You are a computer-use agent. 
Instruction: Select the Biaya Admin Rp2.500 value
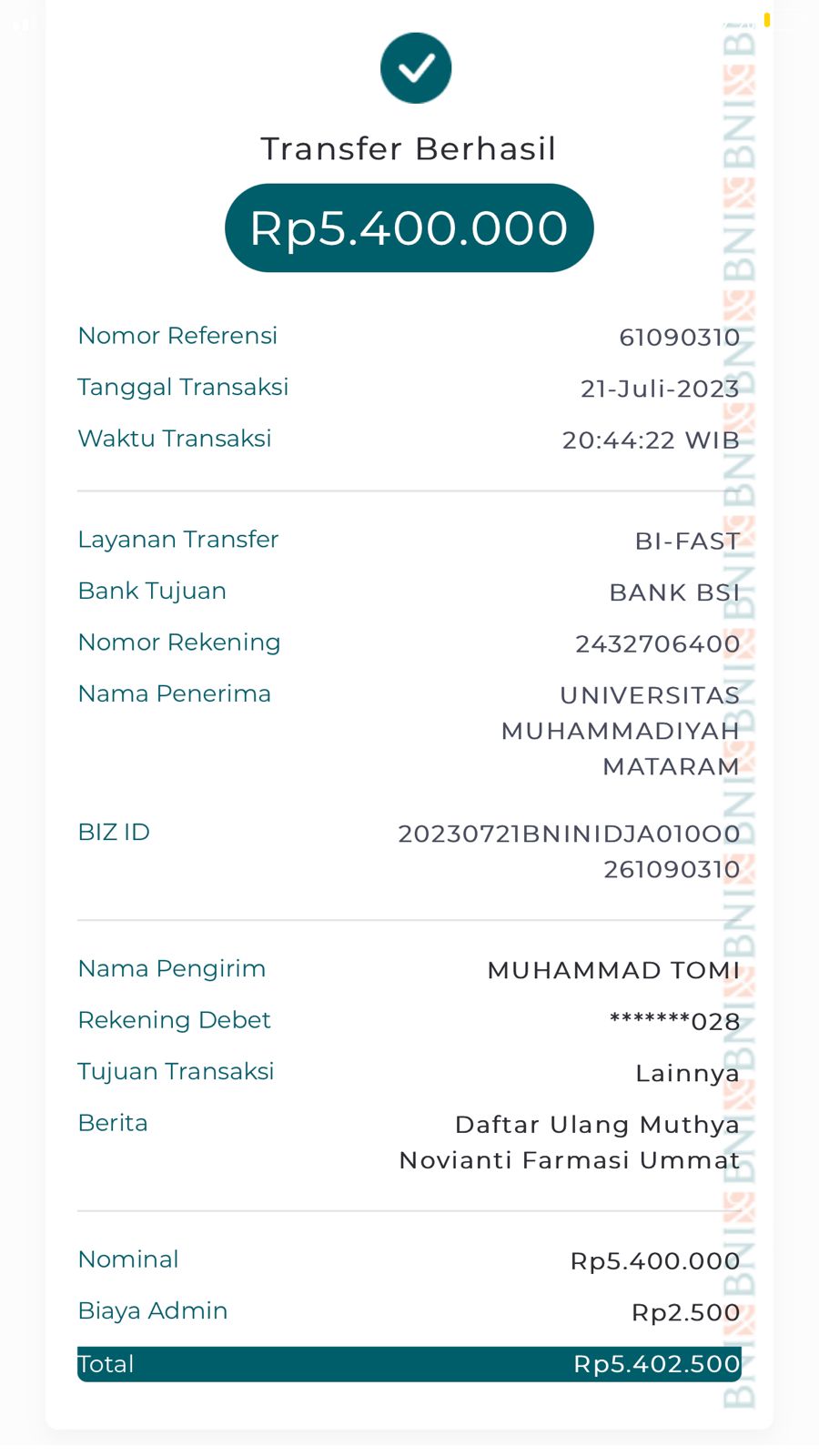[685, 1312]
